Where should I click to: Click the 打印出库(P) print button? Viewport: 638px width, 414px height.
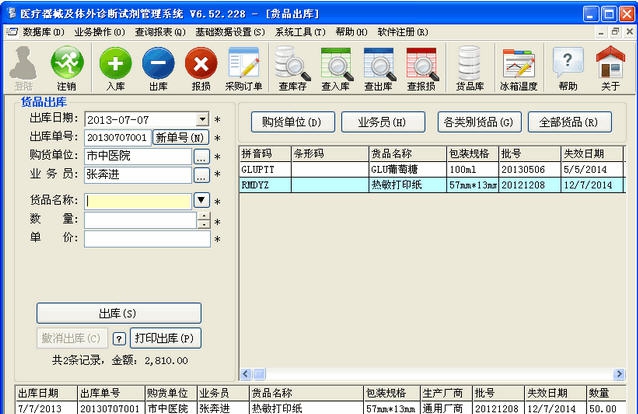(166, 338)
